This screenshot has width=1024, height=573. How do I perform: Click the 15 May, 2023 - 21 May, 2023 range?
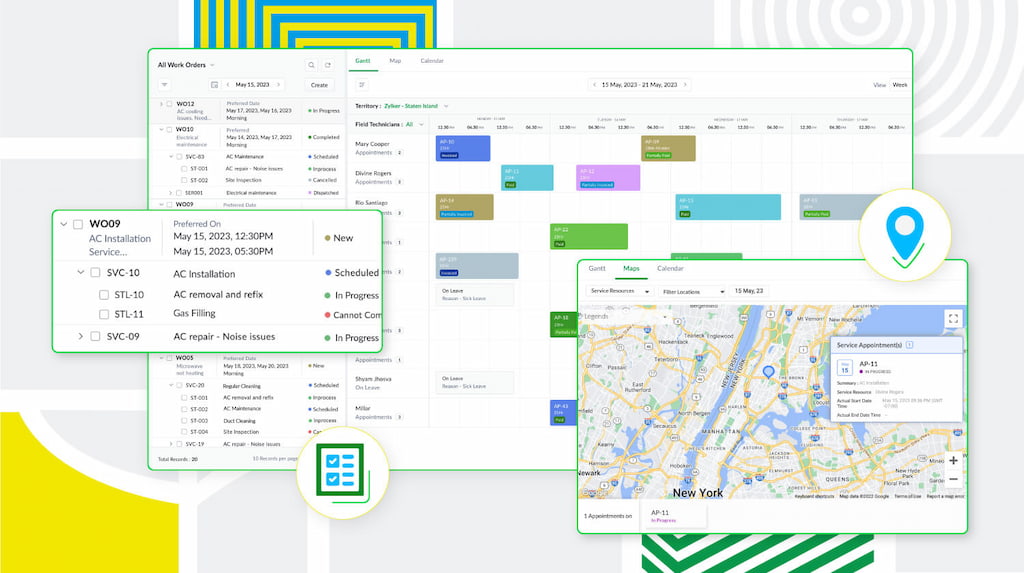point(639,84)
